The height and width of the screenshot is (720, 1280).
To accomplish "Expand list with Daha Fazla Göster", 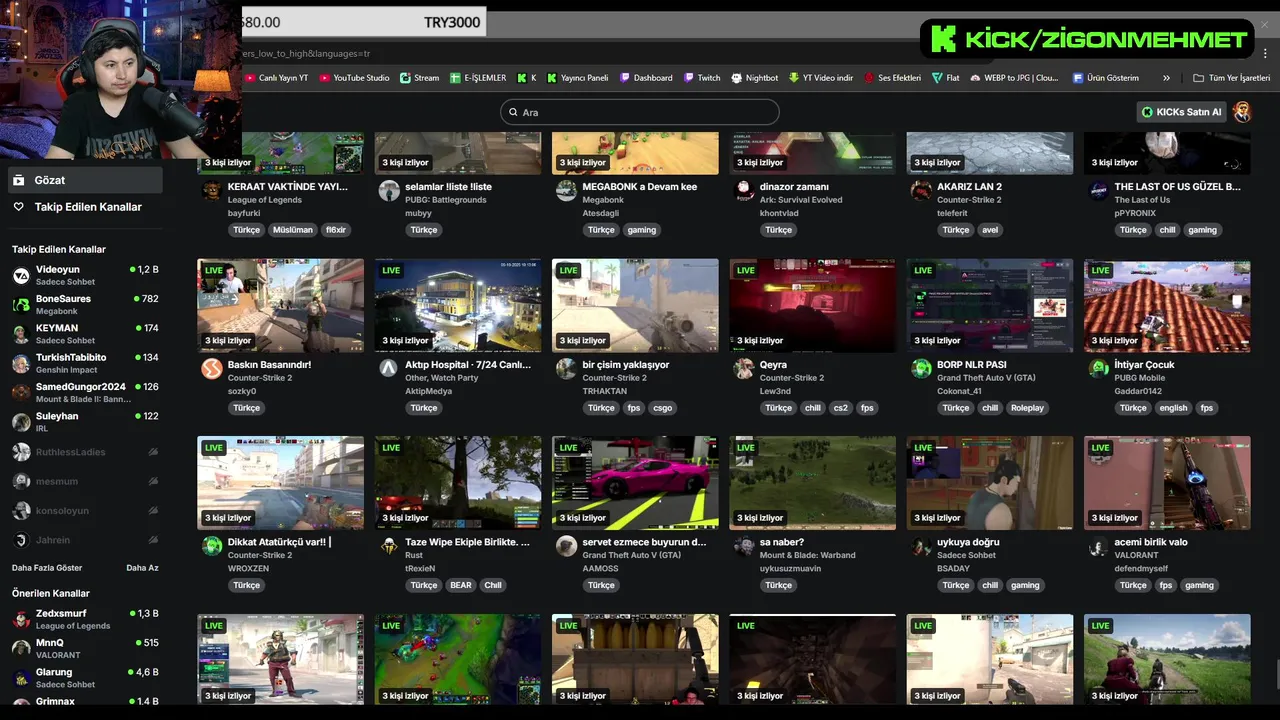I will coord(47,568).
